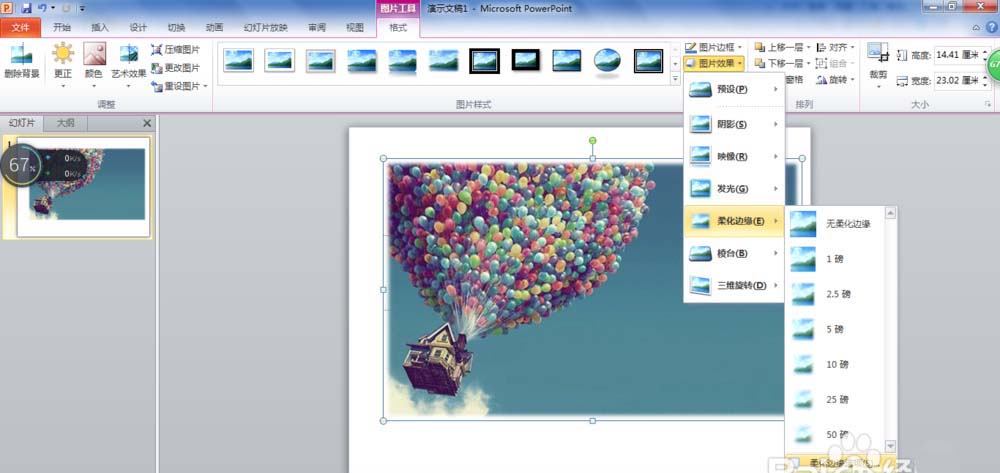The width and height of the screenshot is (1000, 473).
Task: Switch to the 幻灯片 slides pane tab
Action: tap(22, 123)
